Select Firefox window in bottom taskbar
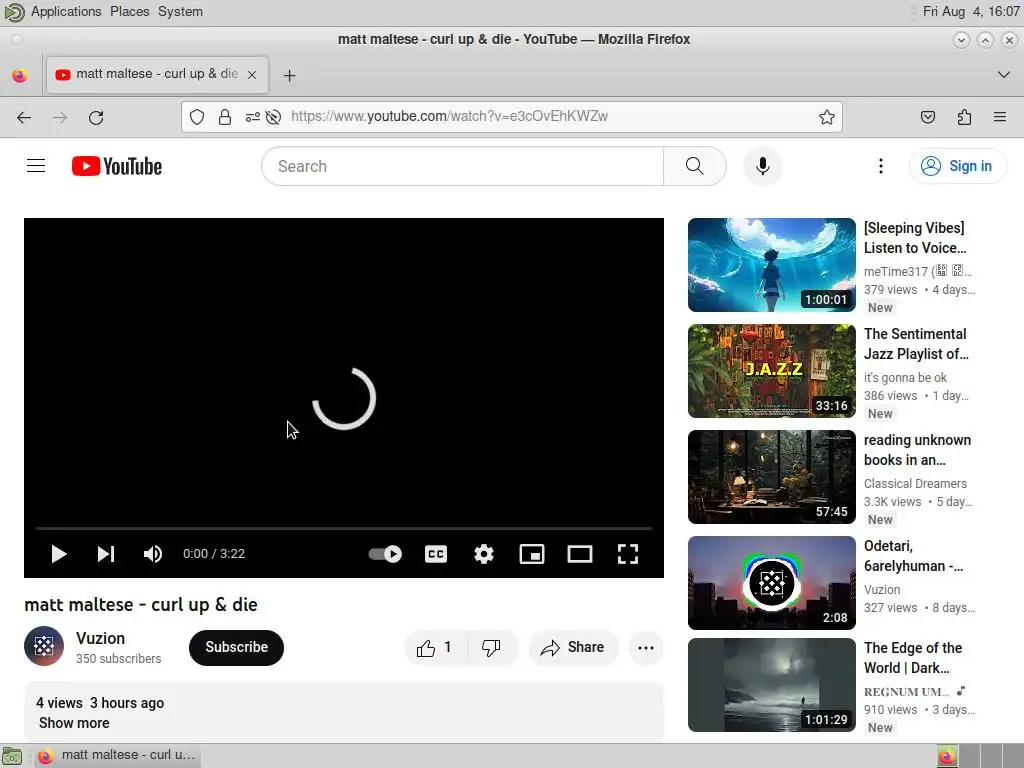Image resolution: width=1024 pixels, height=768 pixels. pos(116,755)
